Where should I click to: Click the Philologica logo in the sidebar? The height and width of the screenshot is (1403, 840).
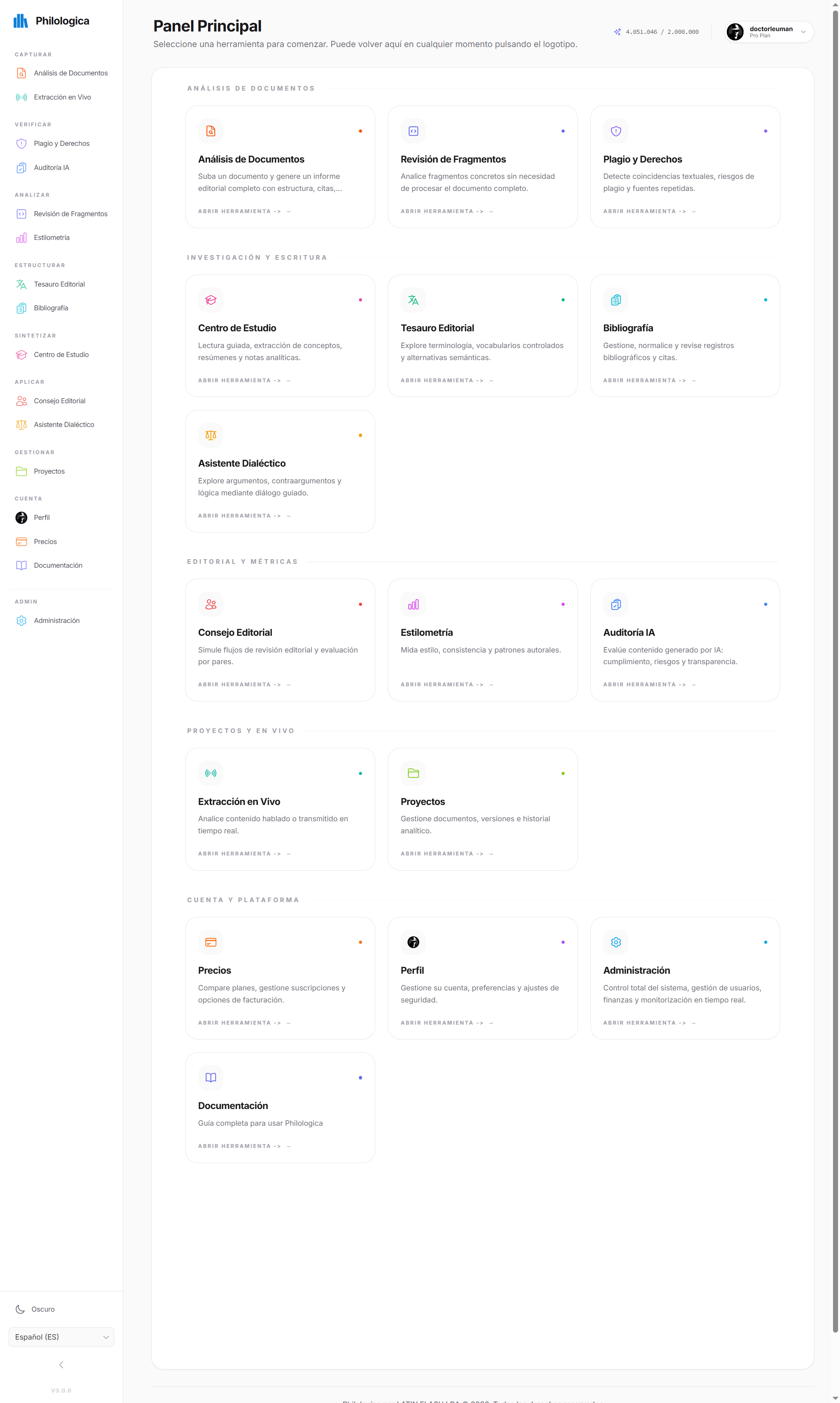pos(51,21)
